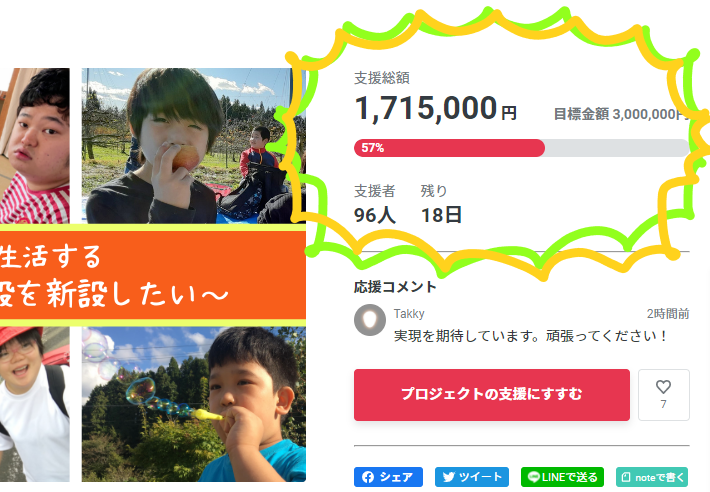The height and width of the screenshot is (492, 710).
Task: Send via the LINEで送る button
Action: [x=562, y=477]
